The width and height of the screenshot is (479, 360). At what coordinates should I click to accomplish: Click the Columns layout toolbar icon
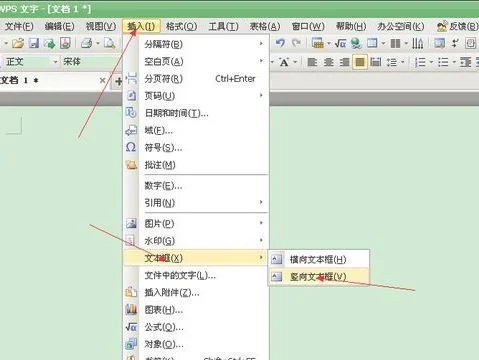coord(396,43)
